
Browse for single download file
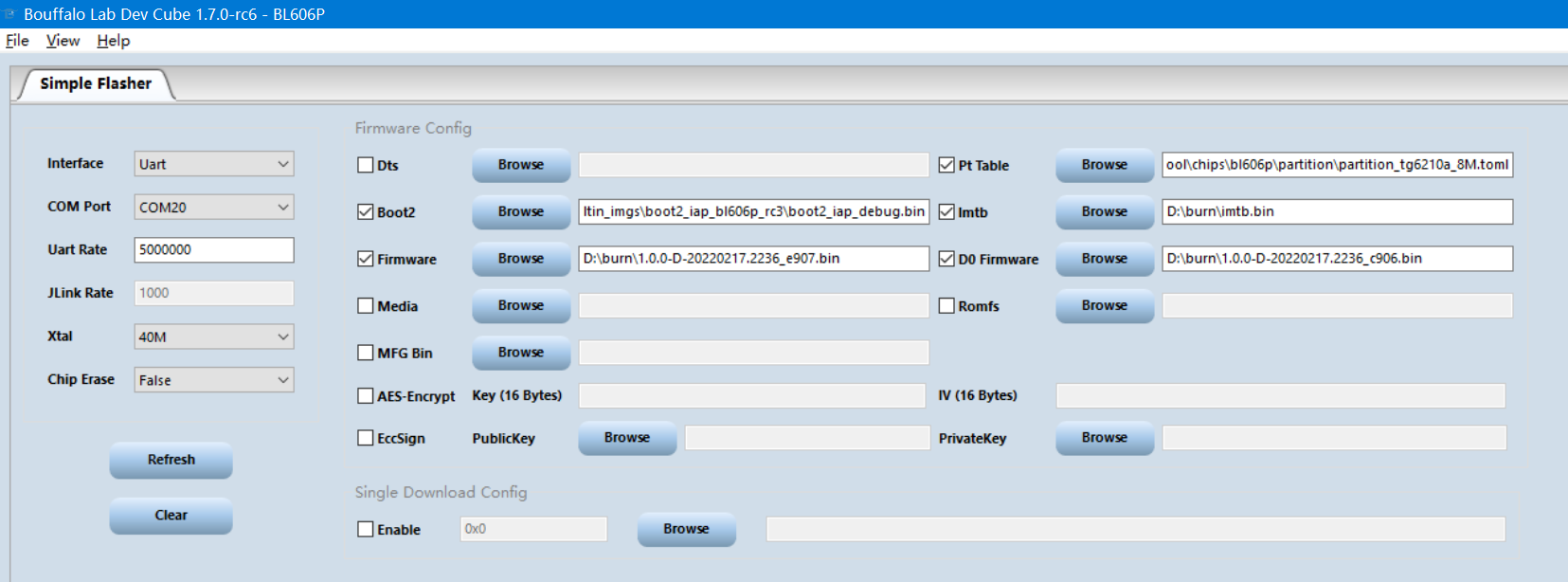(686, 529)
